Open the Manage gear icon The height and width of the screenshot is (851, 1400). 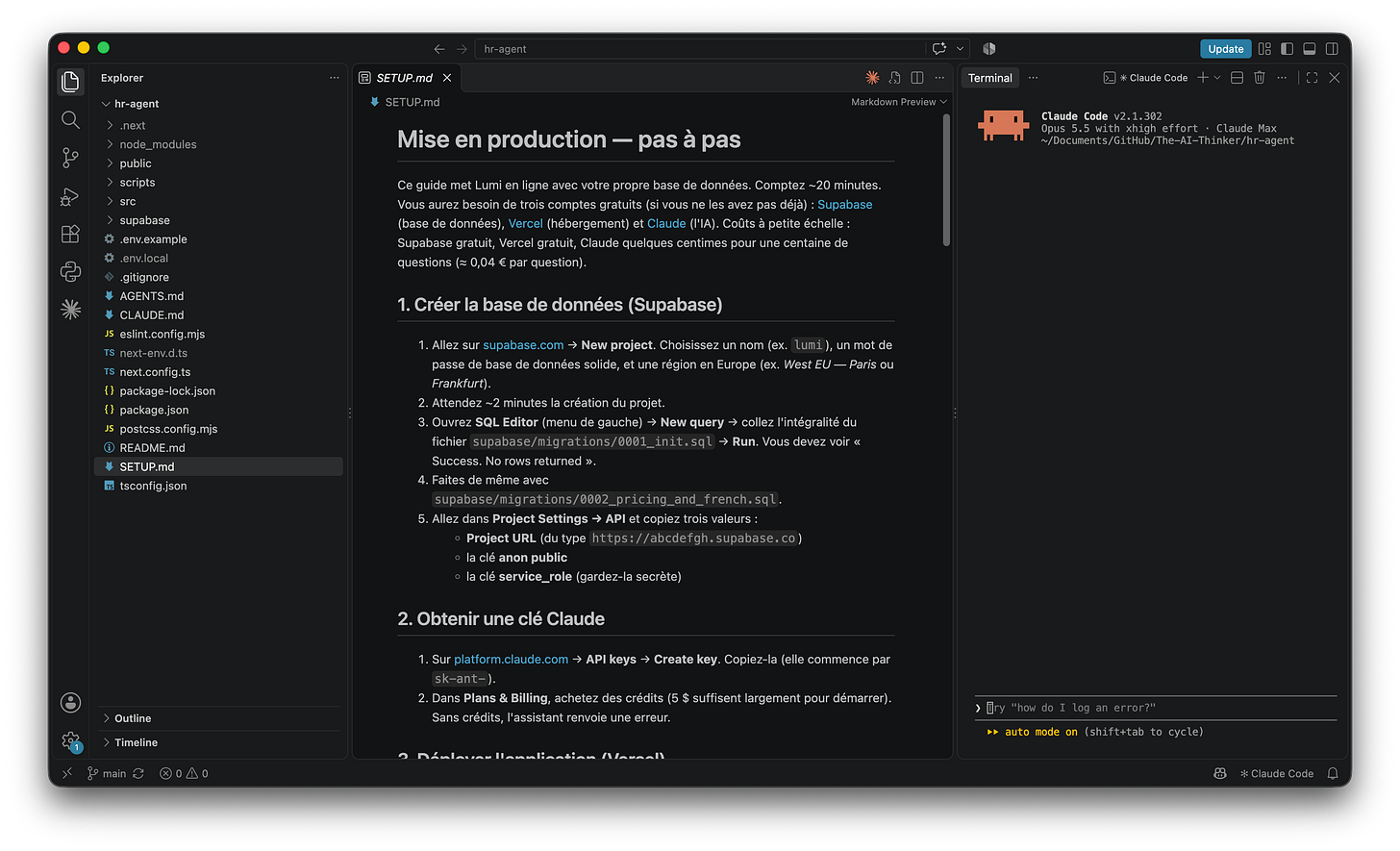70,740
